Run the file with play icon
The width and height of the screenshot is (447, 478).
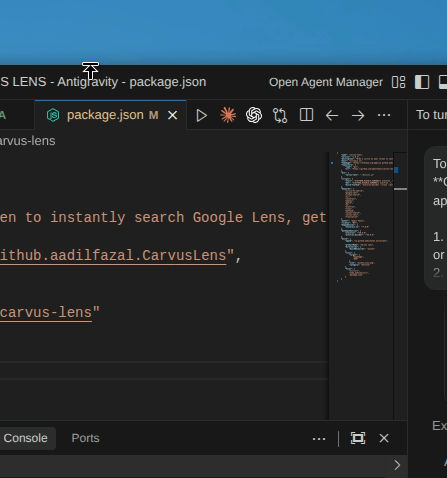pos(201,115)
